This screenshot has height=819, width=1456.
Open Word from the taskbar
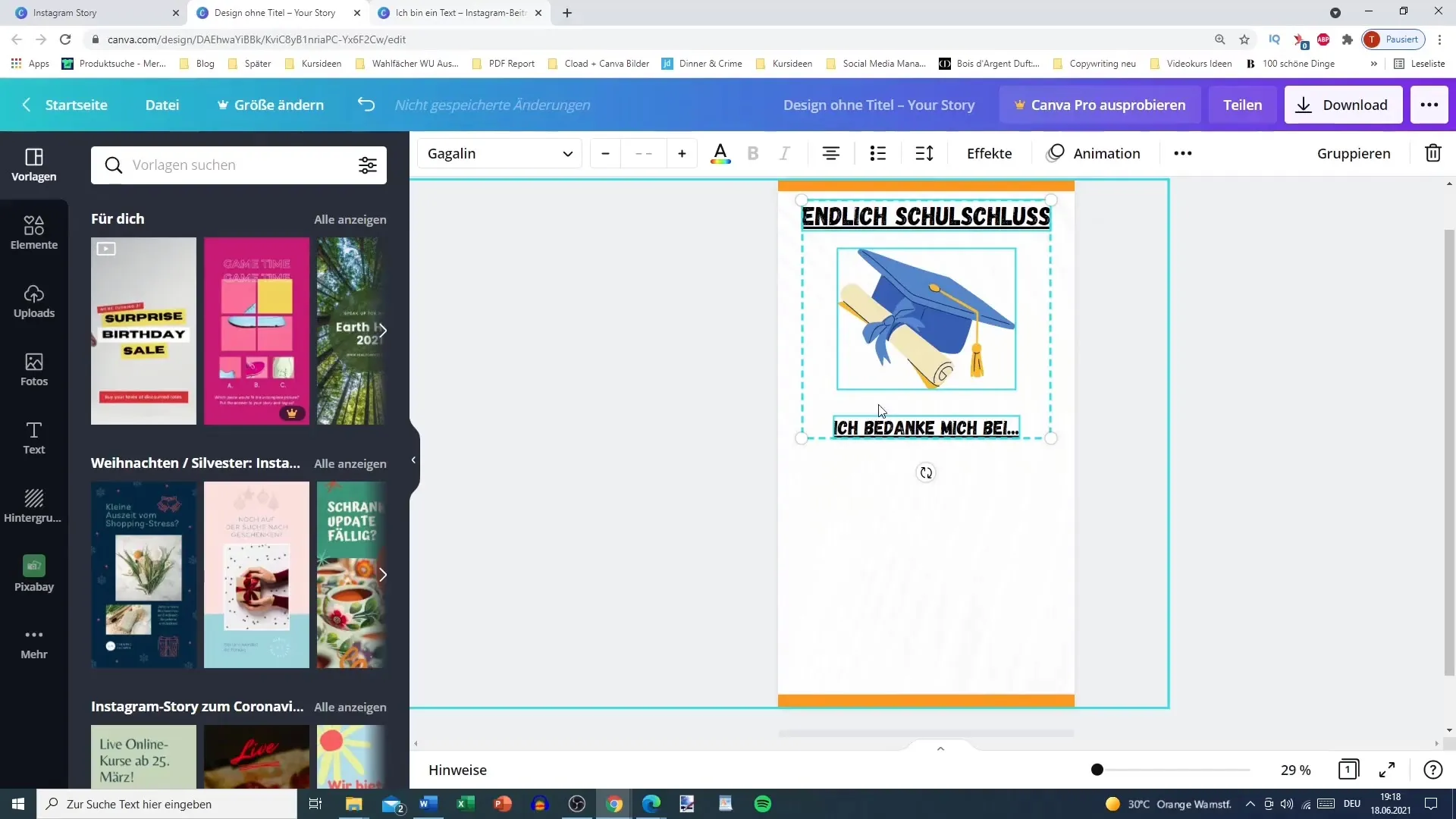(428, 804)
